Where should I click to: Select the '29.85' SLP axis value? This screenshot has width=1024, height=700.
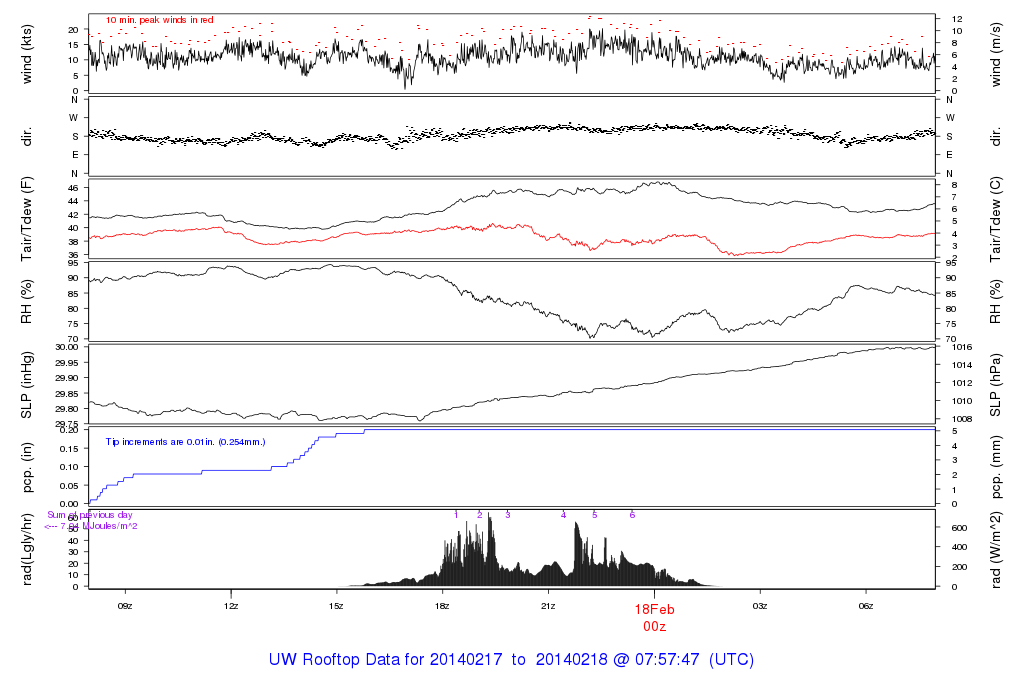[67, 394]
